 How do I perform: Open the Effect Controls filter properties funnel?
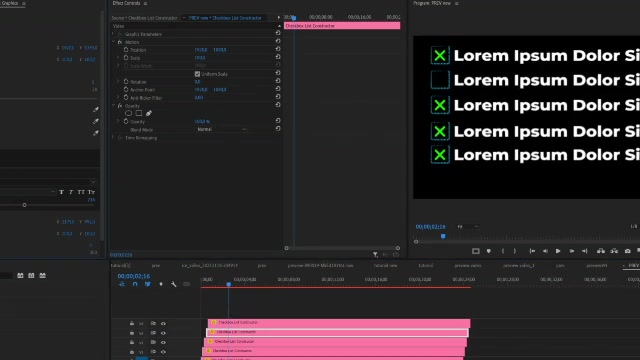(375, 255)
